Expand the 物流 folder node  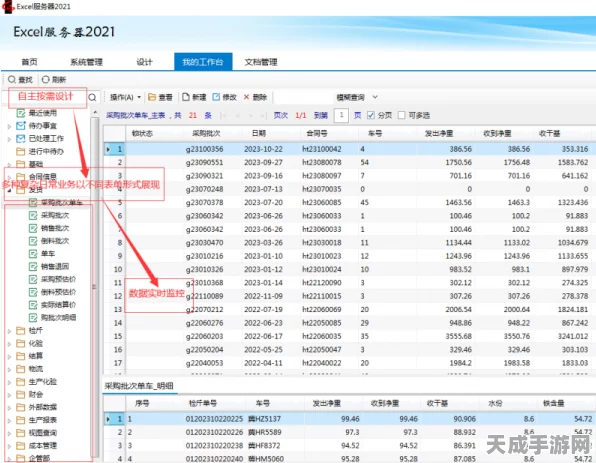pyautogui.click(x=10, y=369)
